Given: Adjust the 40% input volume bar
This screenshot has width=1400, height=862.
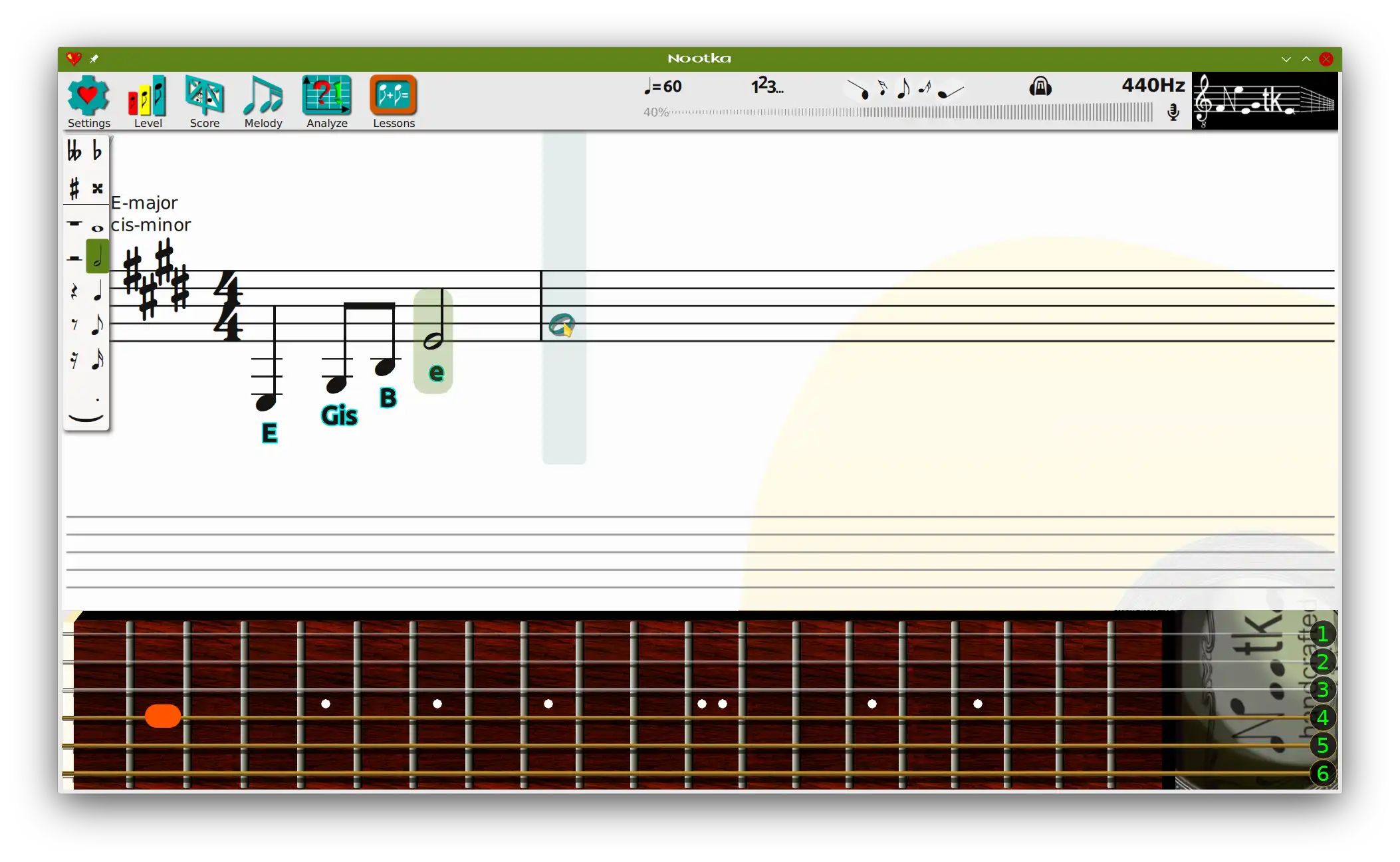Looking at the screenshot, I should [911, 112].
